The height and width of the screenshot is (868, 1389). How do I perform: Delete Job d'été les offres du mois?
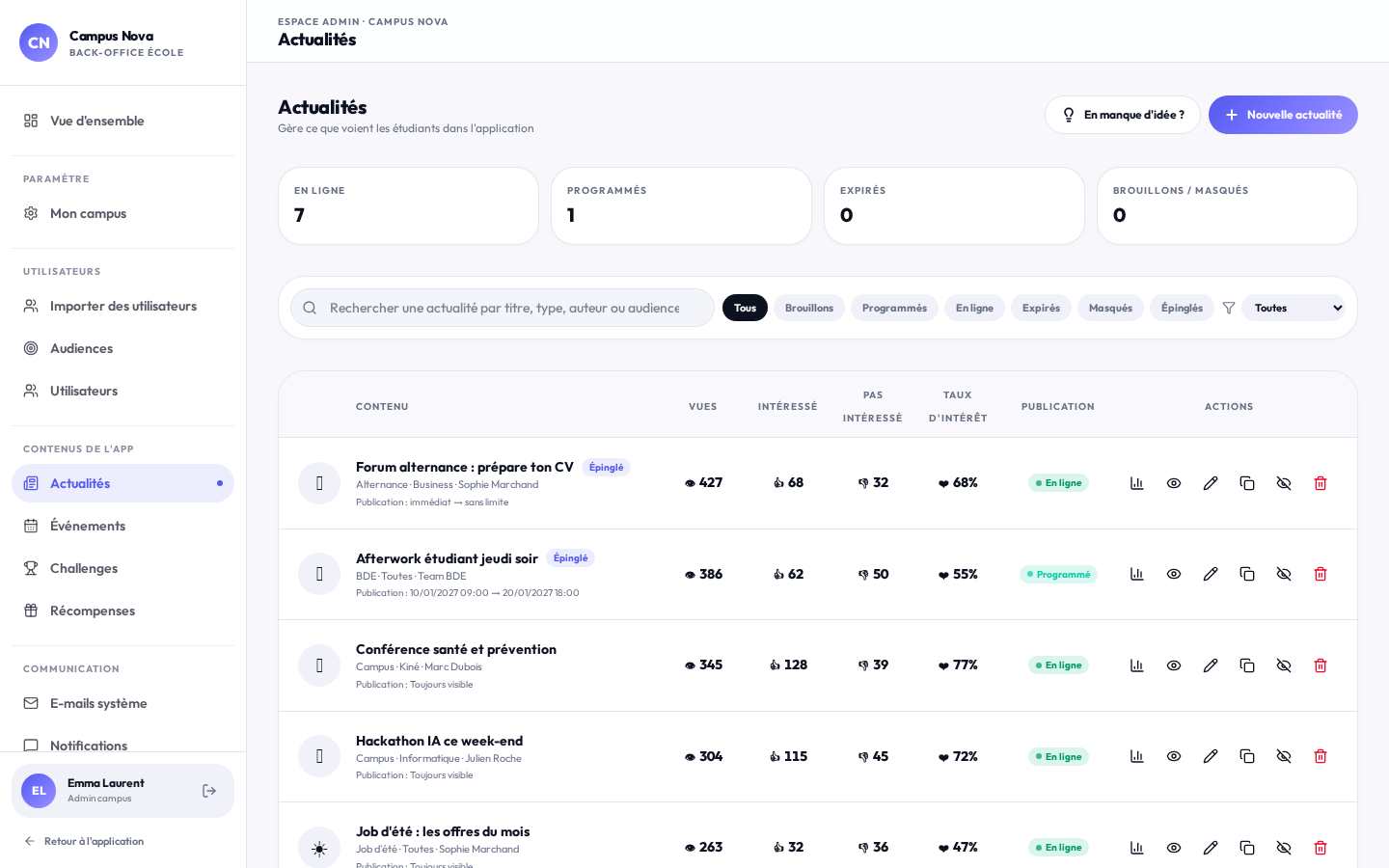(x=1321, y=848)
